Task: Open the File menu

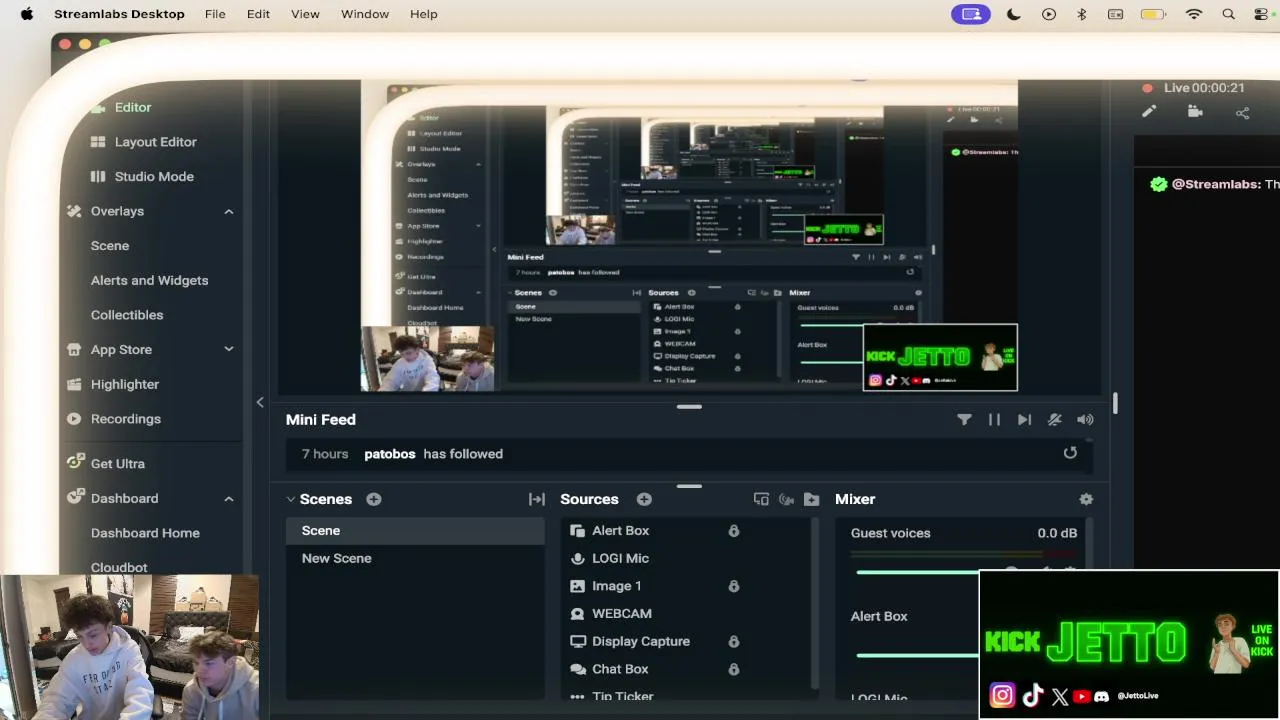Action: click(x=215, y=14)
